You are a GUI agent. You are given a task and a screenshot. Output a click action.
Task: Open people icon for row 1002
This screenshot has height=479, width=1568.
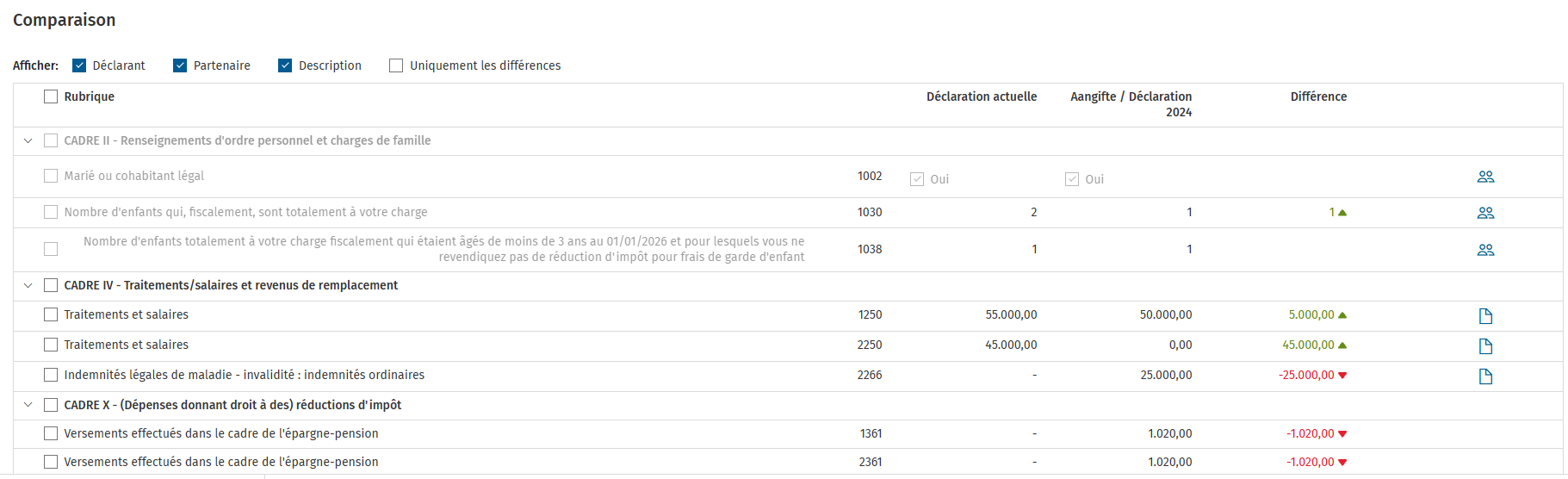point(1485,177)
